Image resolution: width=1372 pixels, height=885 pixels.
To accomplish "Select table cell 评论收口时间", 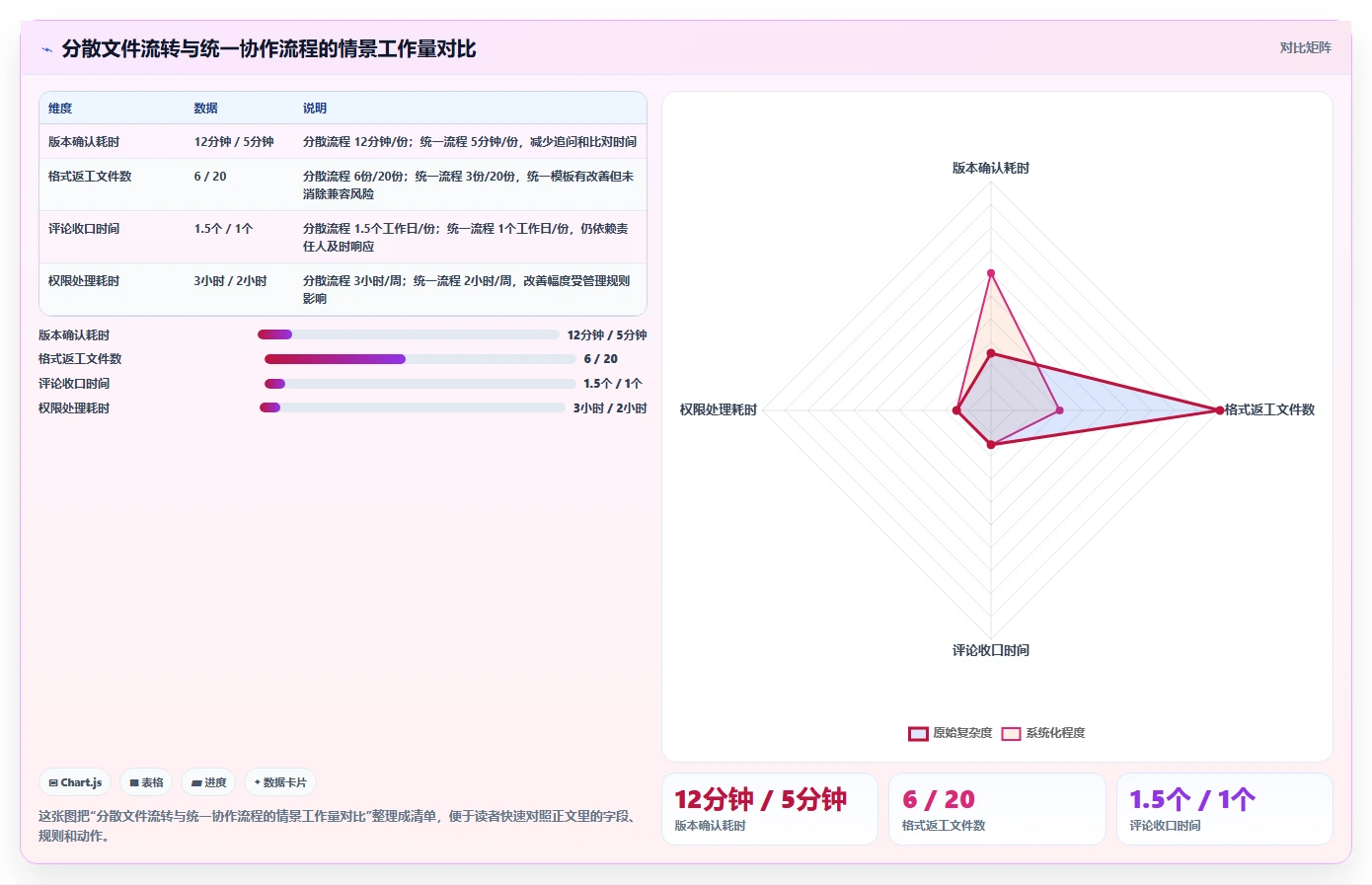I will [84, 229].
